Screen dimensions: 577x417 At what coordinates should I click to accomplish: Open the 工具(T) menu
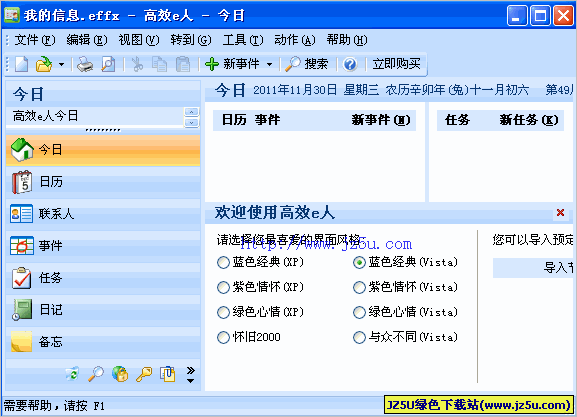click(x=243, y=40)
